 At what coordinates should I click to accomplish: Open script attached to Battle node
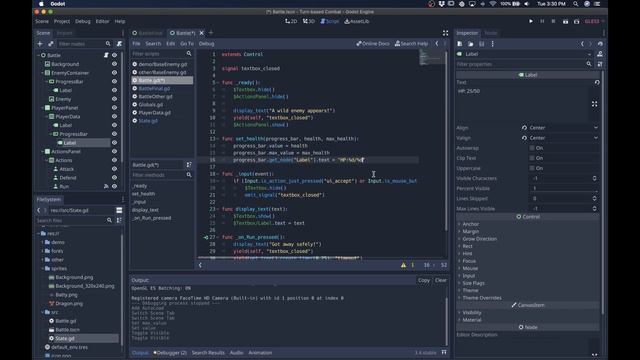click(x=106, y=55)
